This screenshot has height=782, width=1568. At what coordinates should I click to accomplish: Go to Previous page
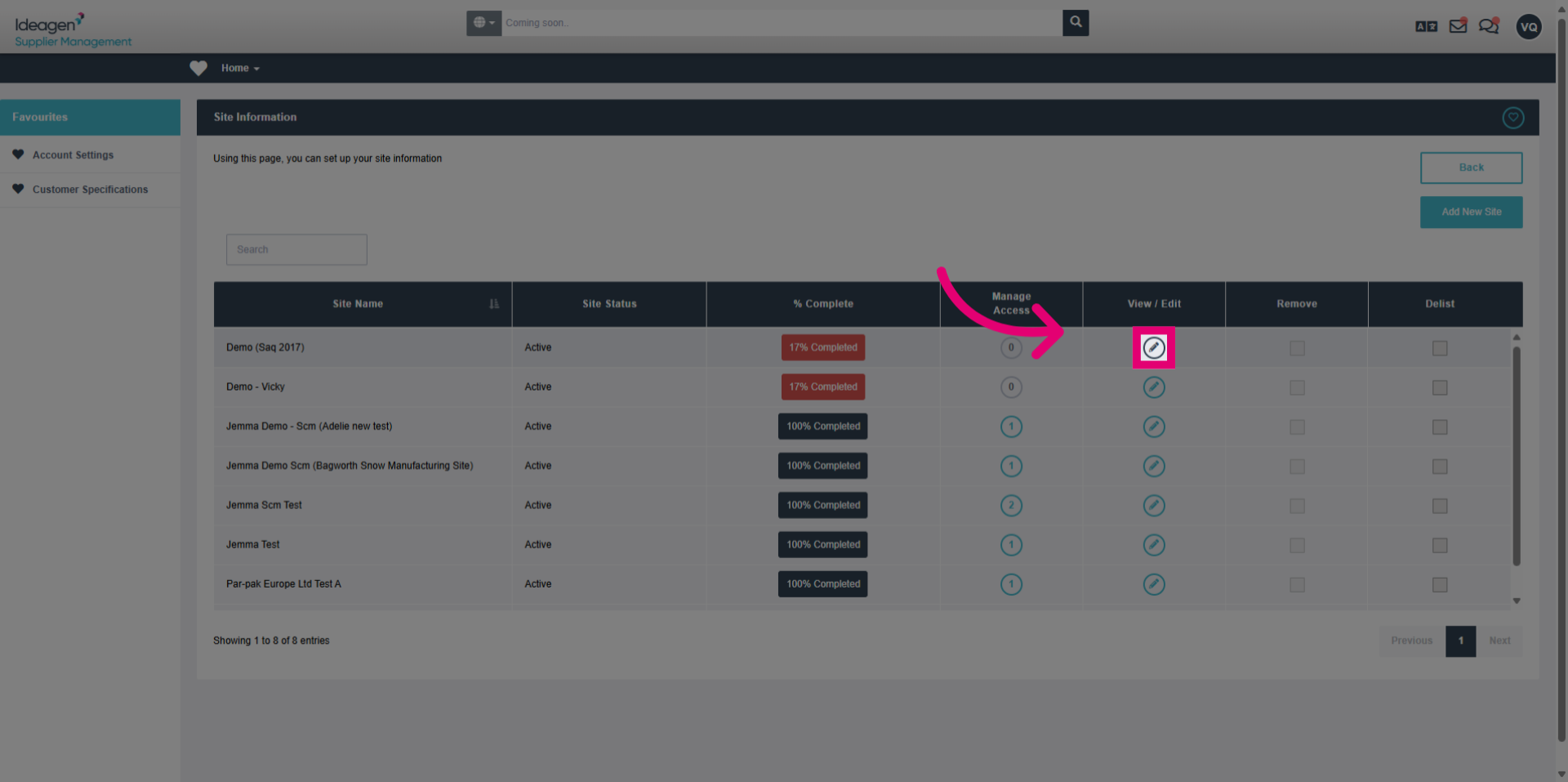tap(1412, 641)
